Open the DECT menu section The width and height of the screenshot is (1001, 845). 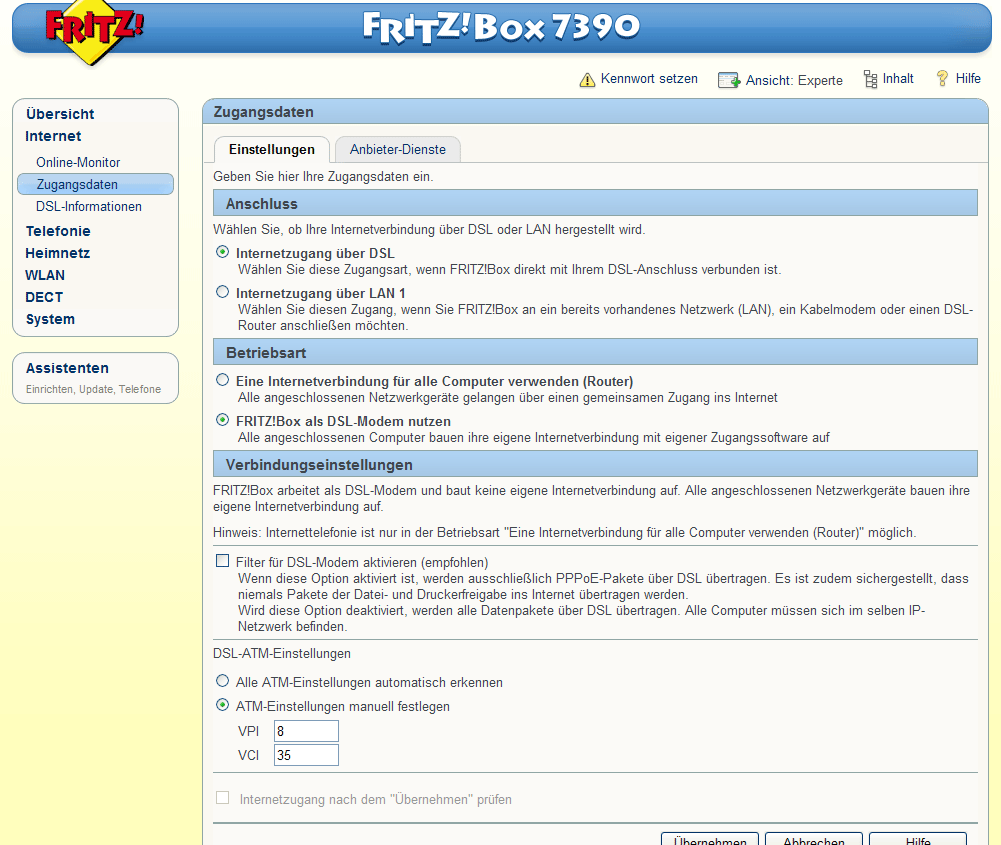pyautogui.click(x=44, y=297)
